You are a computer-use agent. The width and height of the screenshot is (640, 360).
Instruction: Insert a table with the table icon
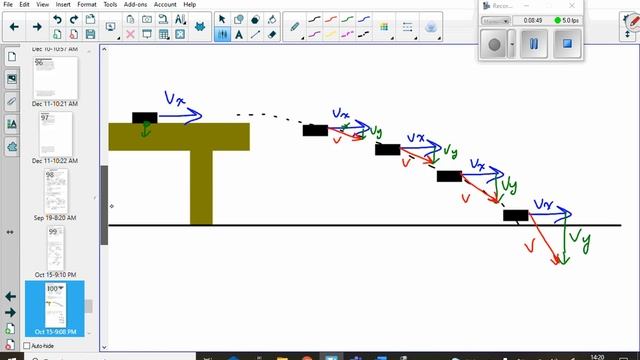[x=164, y=34]
